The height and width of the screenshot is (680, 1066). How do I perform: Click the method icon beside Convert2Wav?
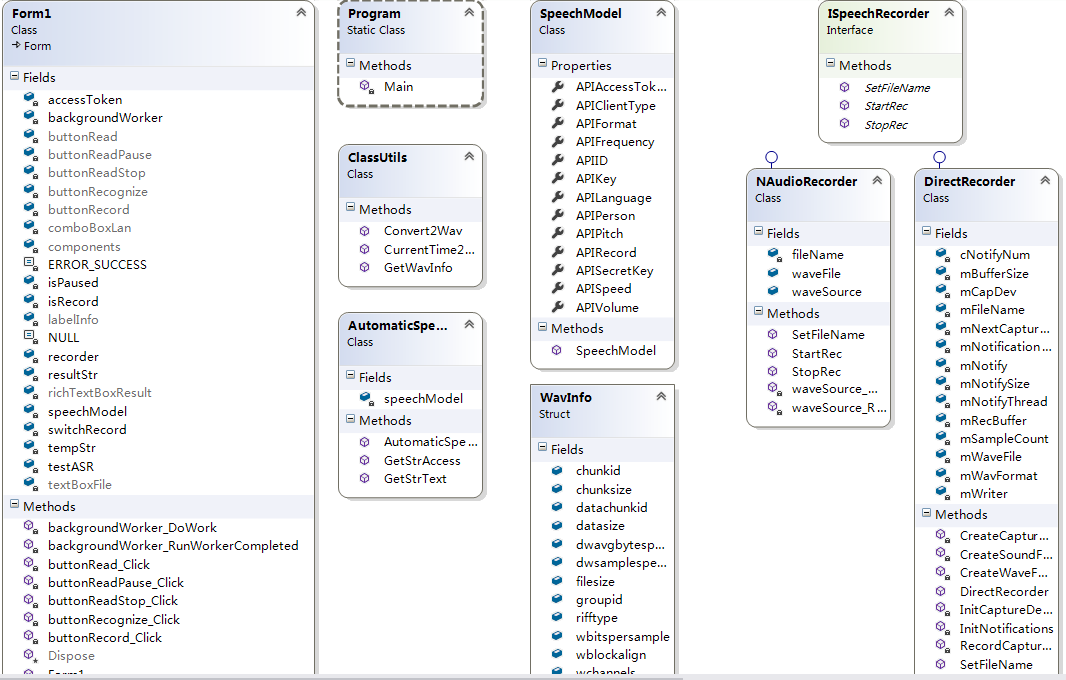pyautogui.click(x=365, y=231)
